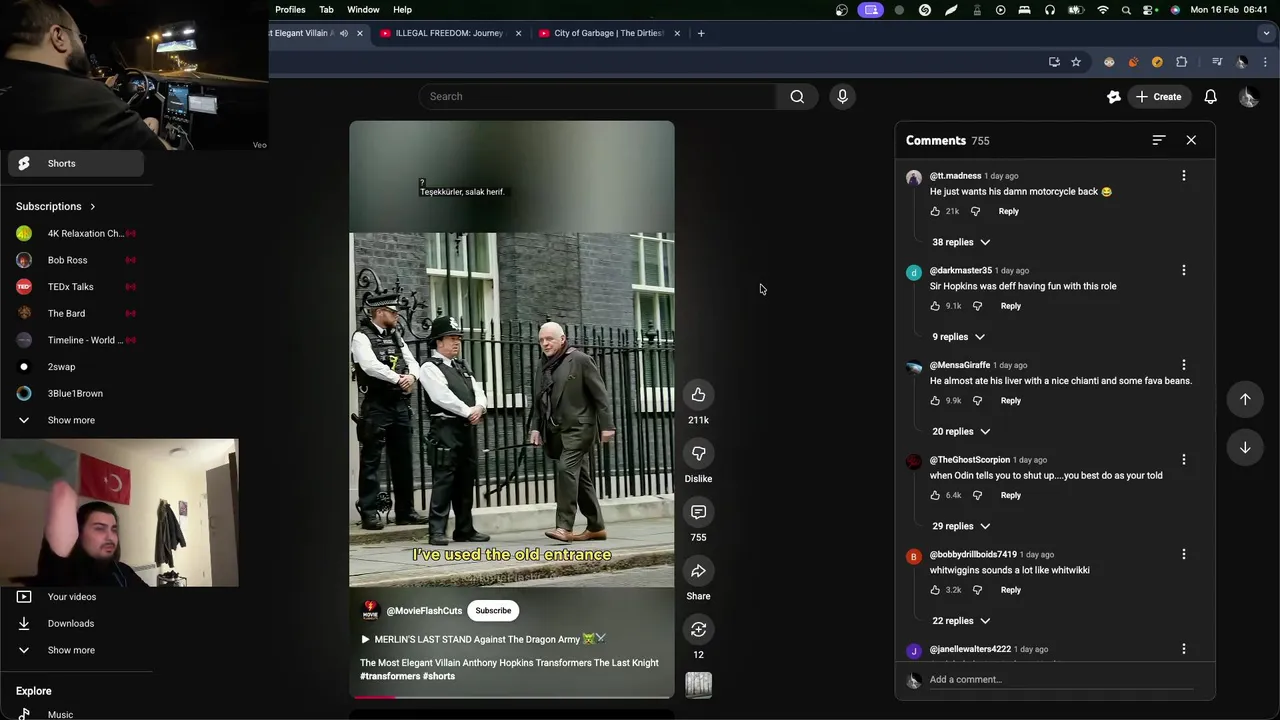The height and width of the screenshot is (720, 1280).
Task: Open a new browser tab
Action: point(701,33)
